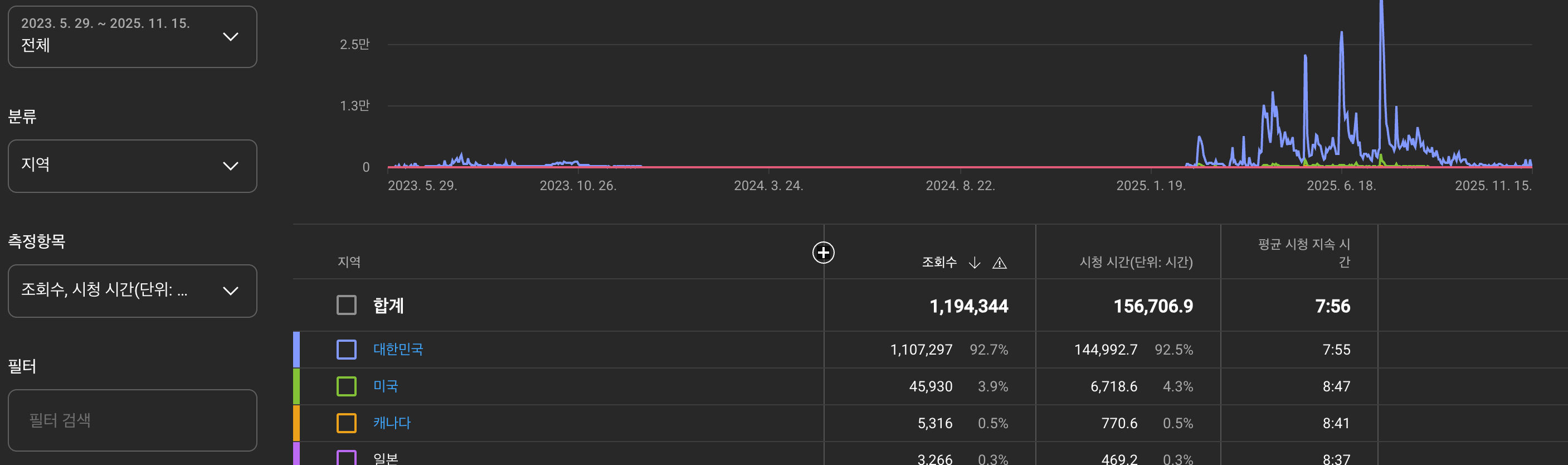Click the plus icon to add metric column
The image size is (1568, 465).
coord(823,253)
